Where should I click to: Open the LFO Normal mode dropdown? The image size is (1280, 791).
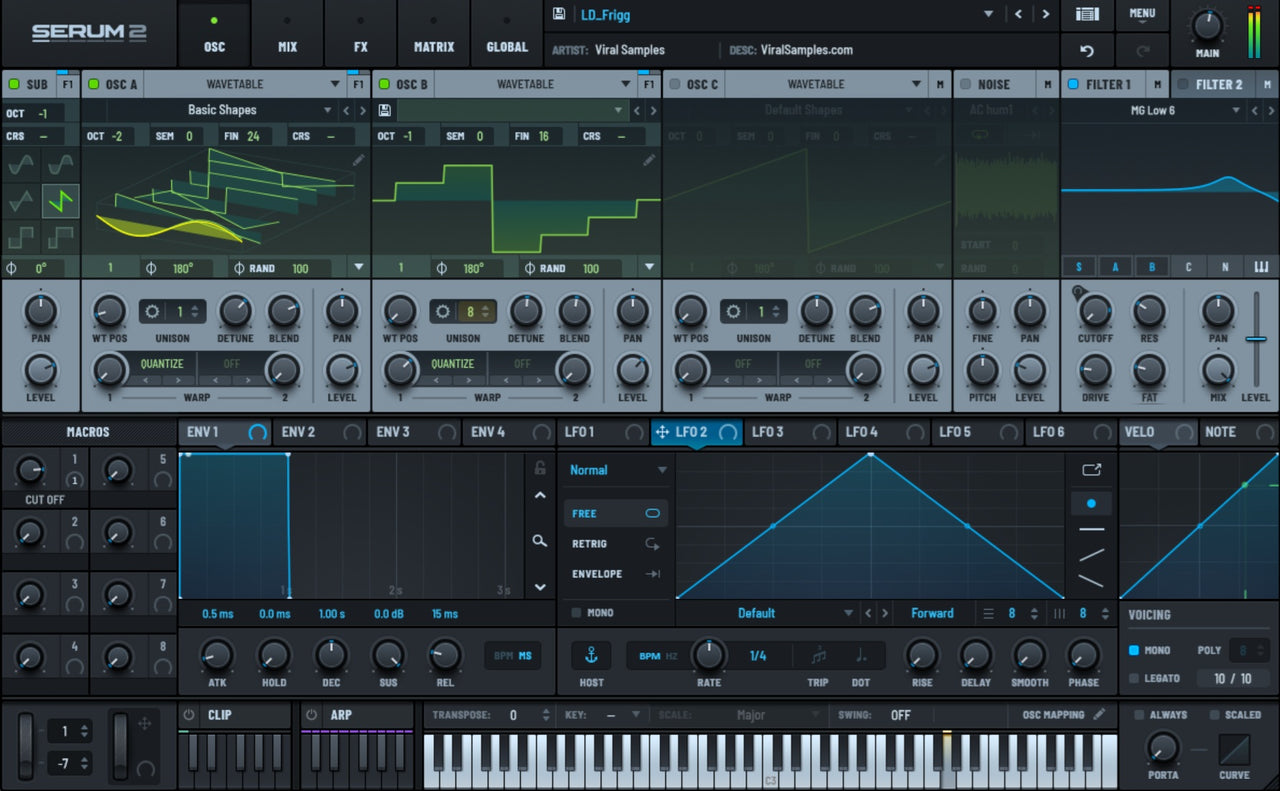[x=662, y=470]
